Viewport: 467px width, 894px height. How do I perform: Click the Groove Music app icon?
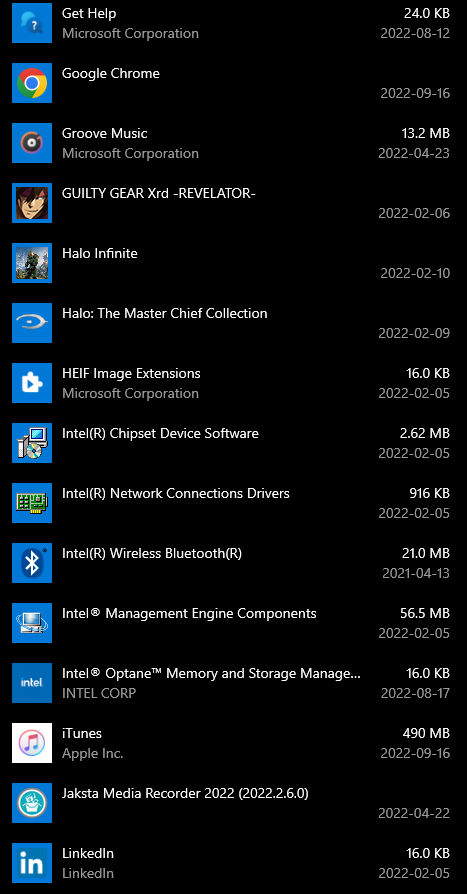[x=32, y=143]
